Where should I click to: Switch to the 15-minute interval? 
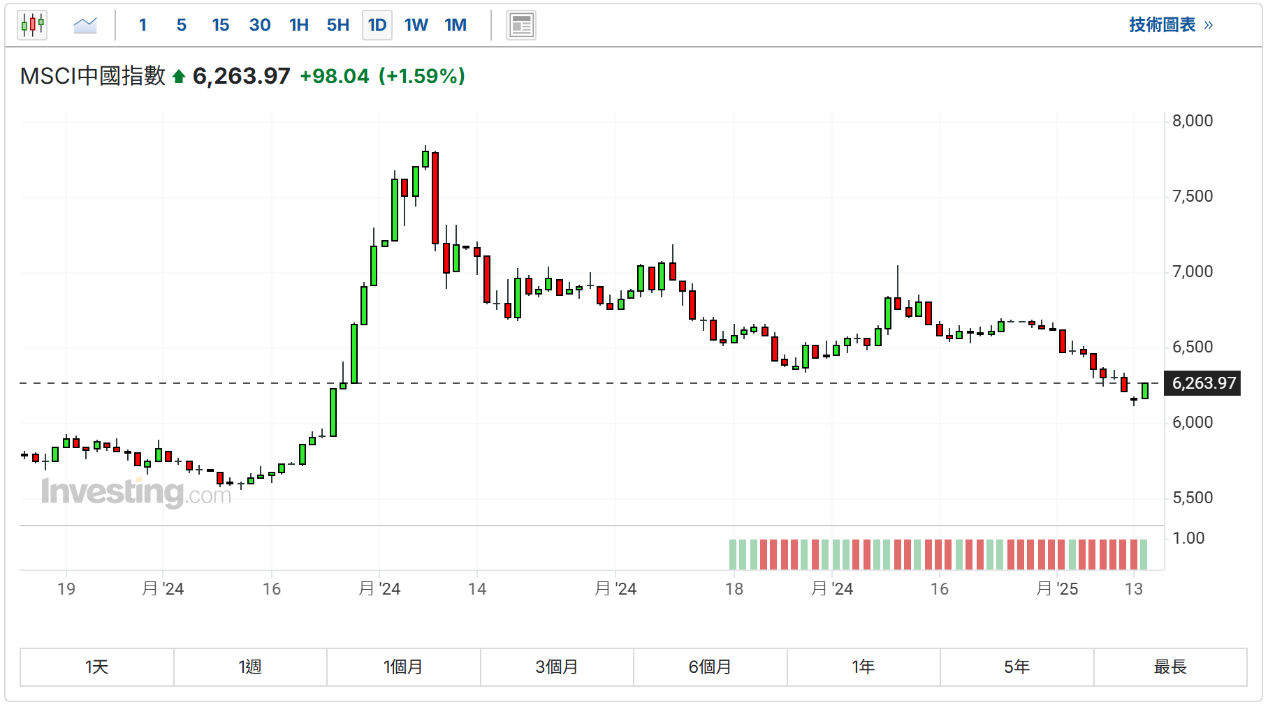click(x=220, y=25)
